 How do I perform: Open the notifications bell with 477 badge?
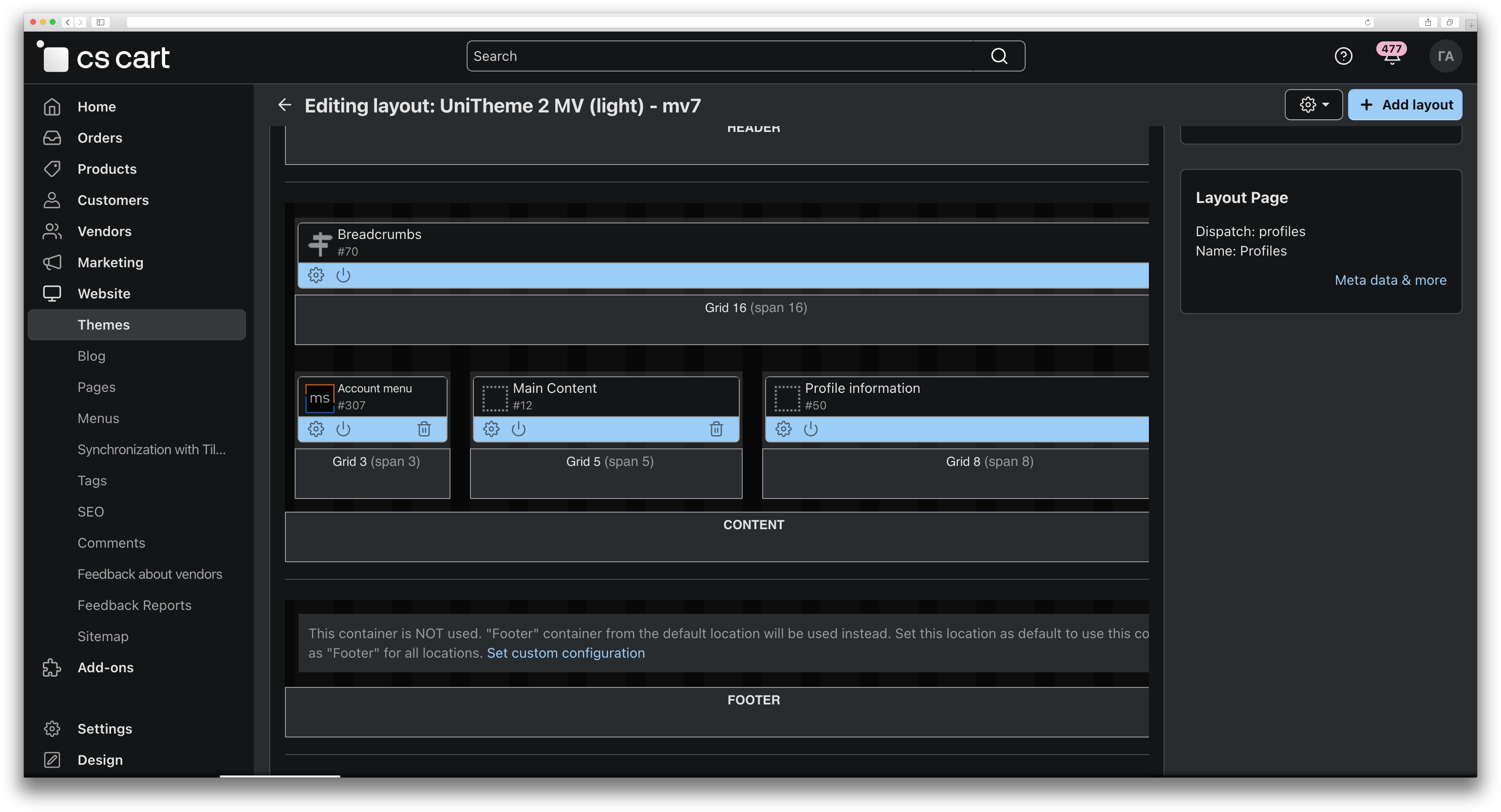click(x=1391, y=56)
